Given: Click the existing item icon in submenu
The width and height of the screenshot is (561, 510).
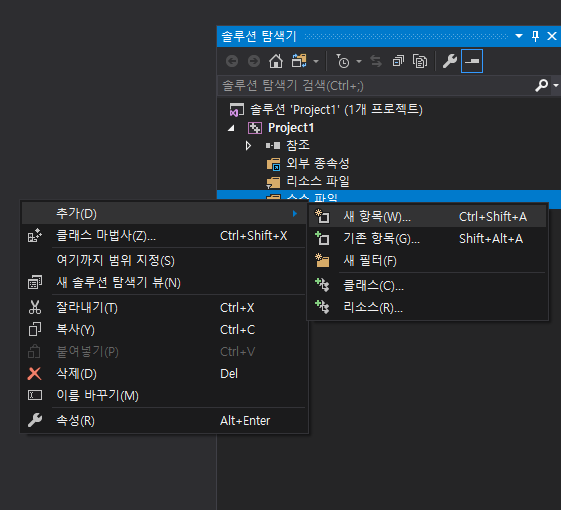Looking at the screenshot, I should point(322,238).
